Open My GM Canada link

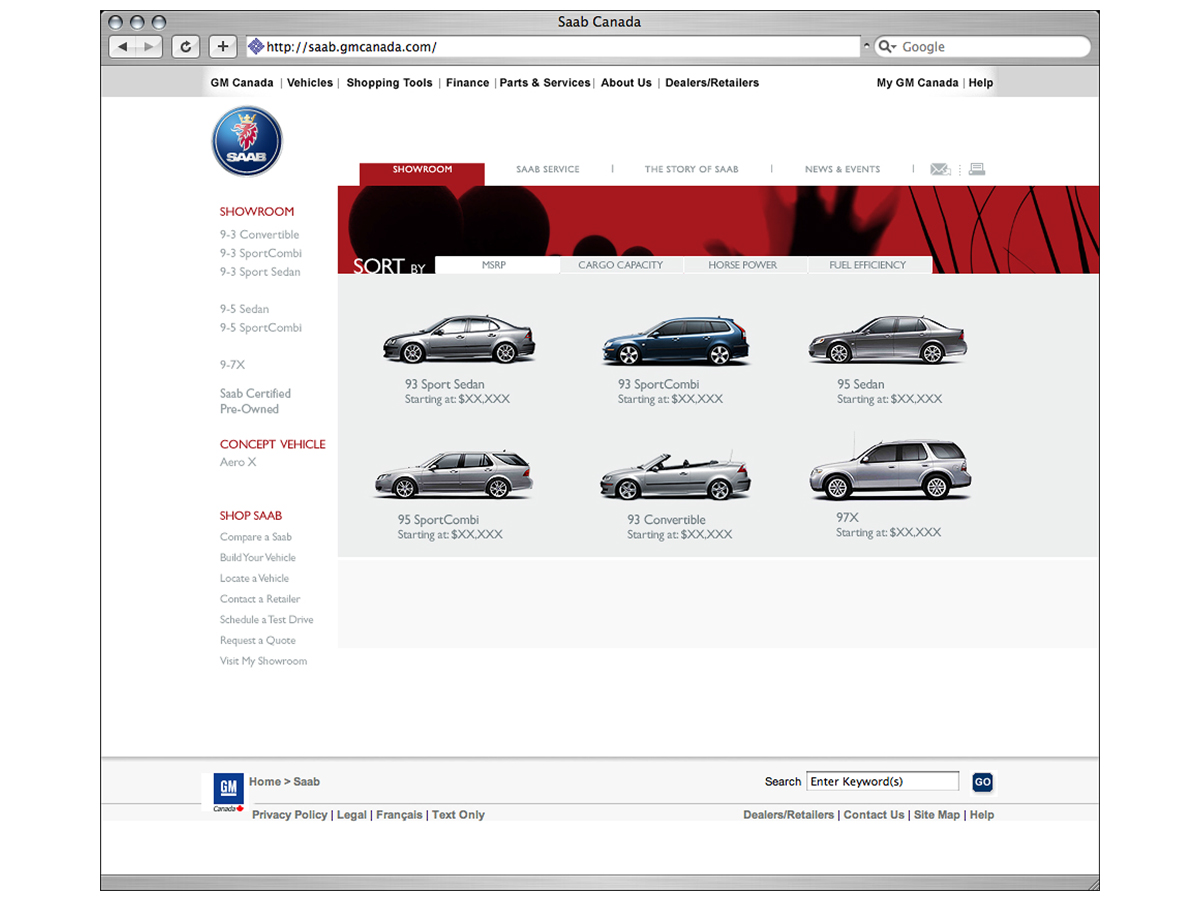point(917,83)
